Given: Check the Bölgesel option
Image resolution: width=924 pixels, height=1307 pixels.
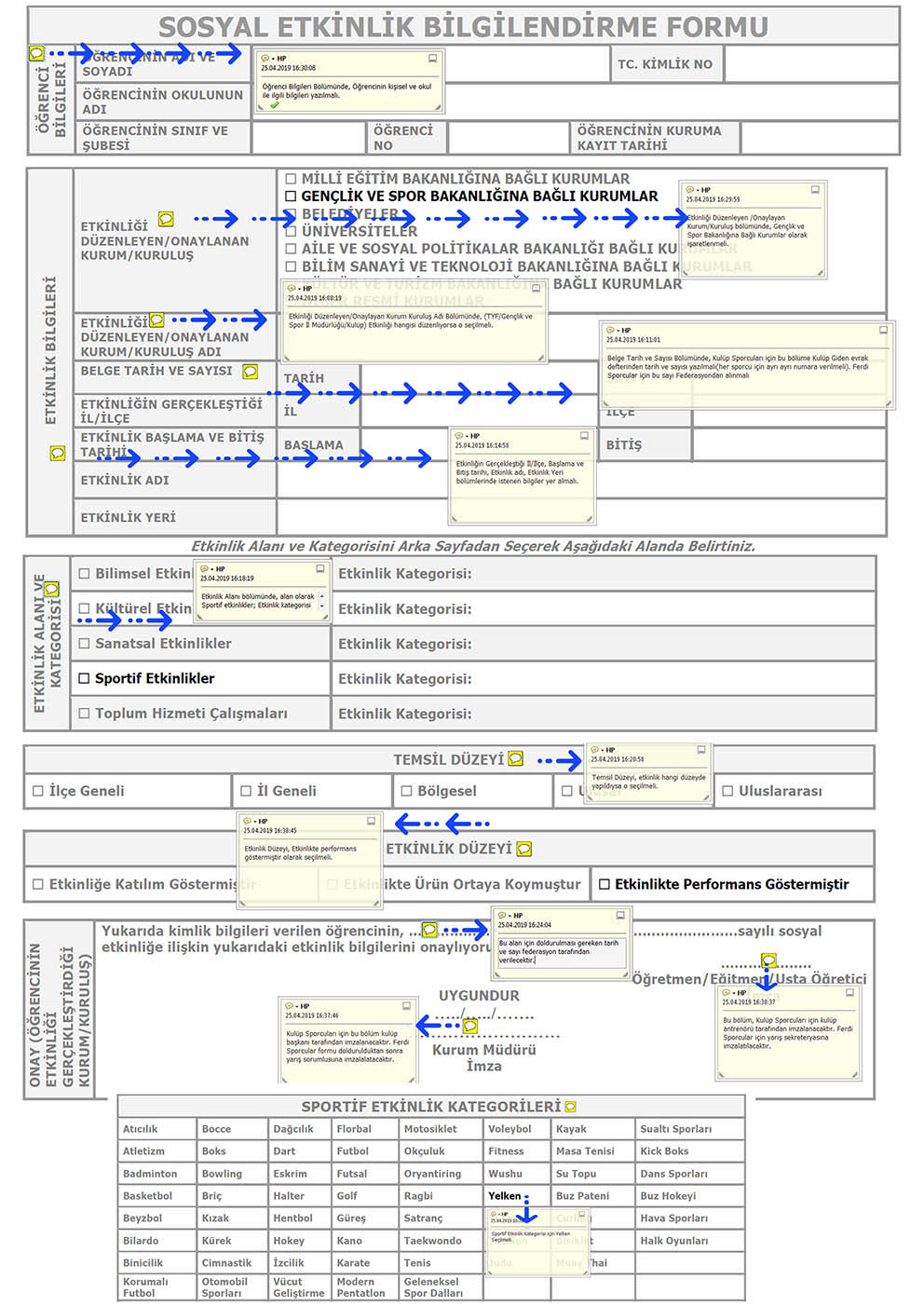Looking at the screenshot, I should click(406, 791).
